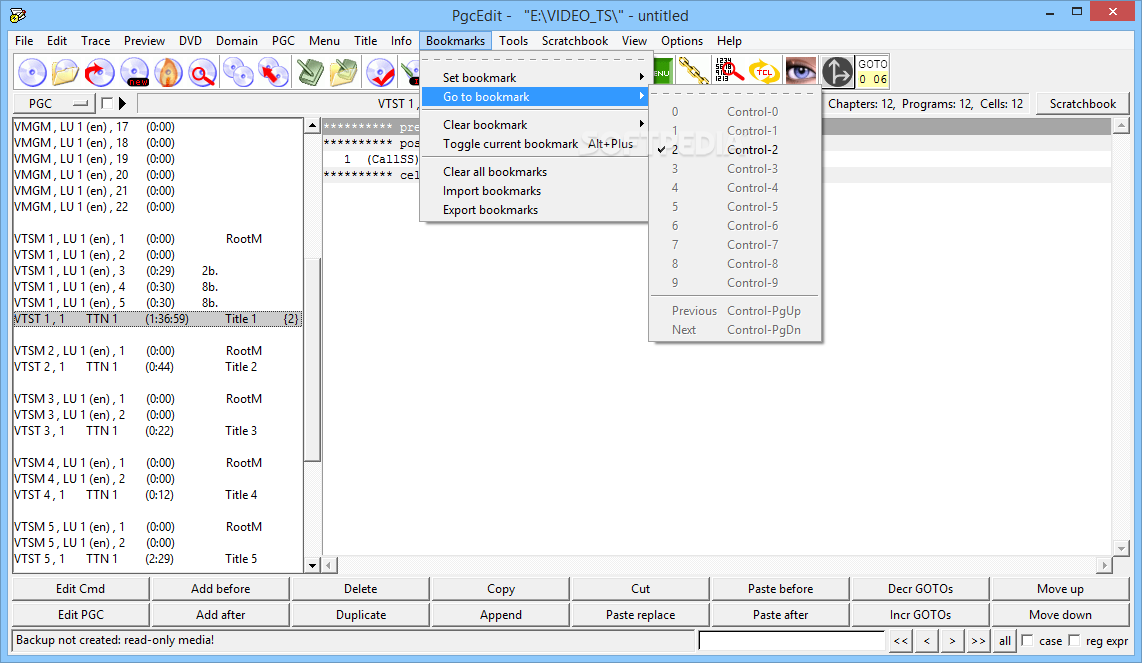The width and height of the screenshot is (1142, 663).
Task: Click the << search first button
Action: click(901, 641)
